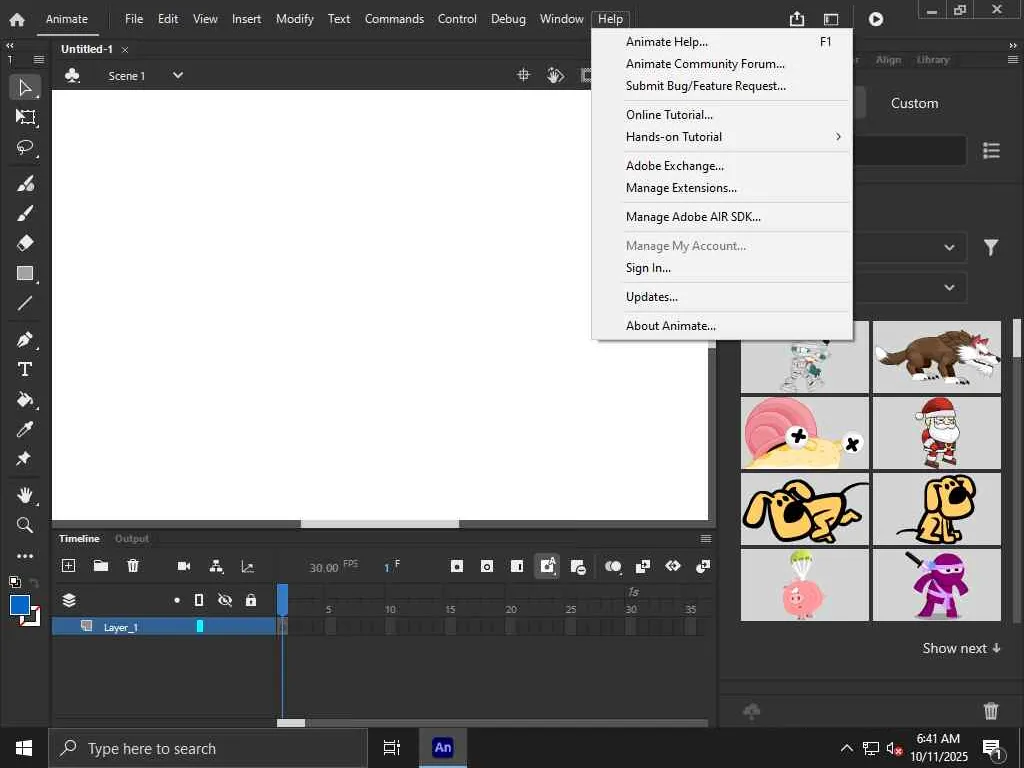Toggle Auto Keyframe button in timeline
This screenshot has height=768, width=1024.
(547, 566)
